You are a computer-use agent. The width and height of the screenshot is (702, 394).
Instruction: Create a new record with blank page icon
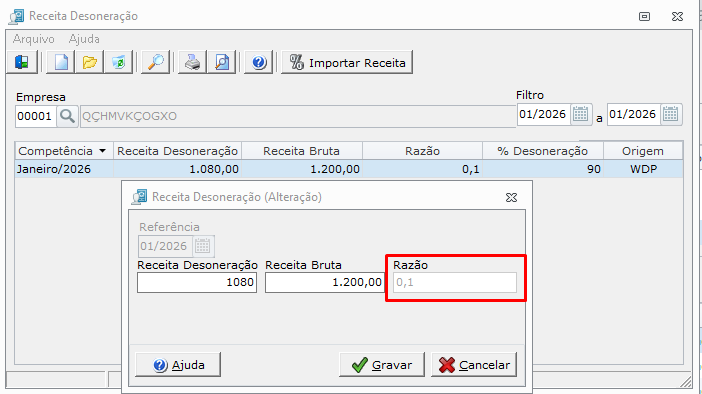61,62
